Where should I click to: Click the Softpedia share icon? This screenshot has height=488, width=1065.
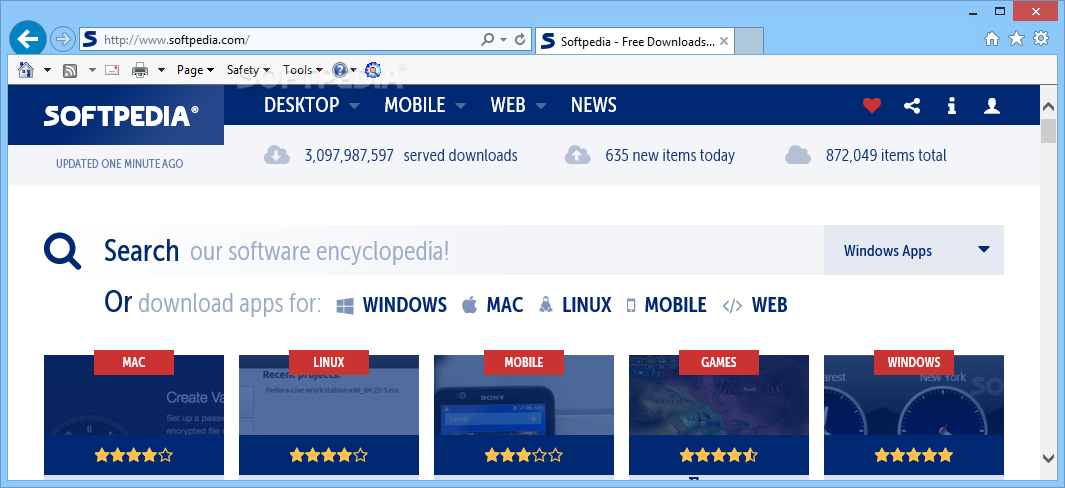[912, 105]
